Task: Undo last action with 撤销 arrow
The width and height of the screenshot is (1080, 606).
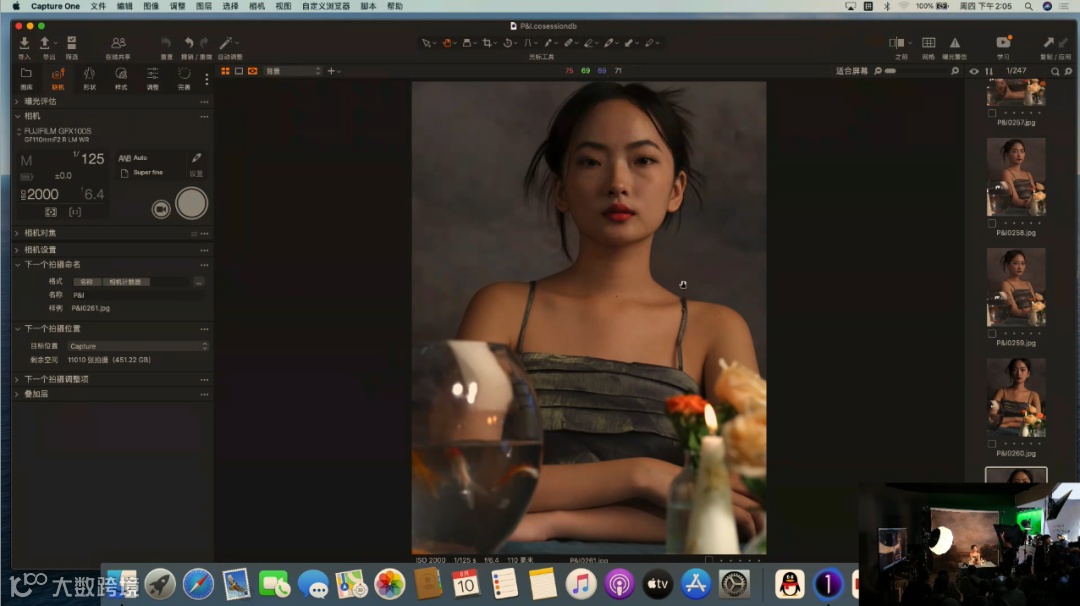Action: (189, 43)
